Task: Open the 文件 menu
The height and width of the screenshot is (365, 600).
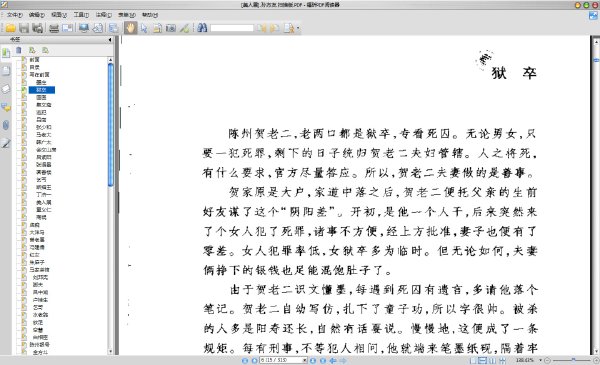Action: pyautogui.click(x=15, y=15)
